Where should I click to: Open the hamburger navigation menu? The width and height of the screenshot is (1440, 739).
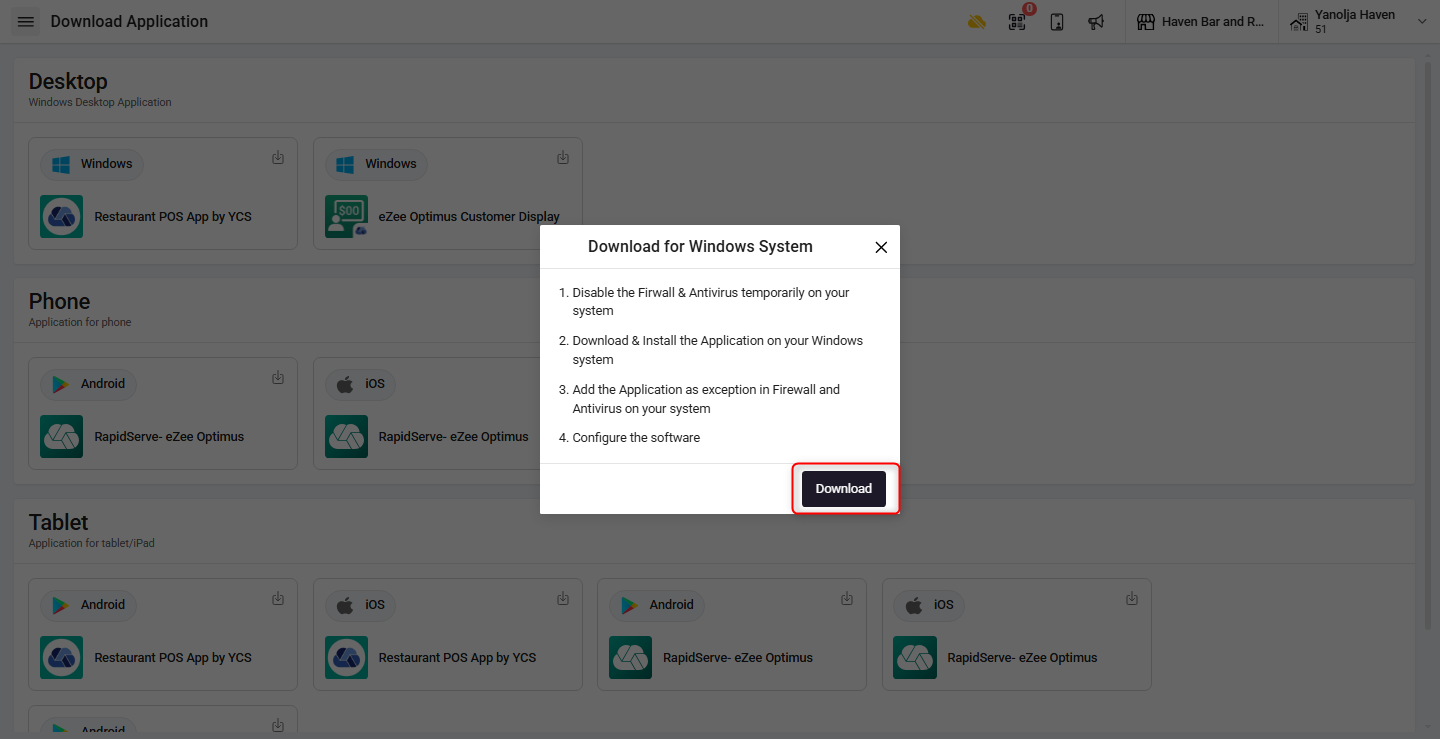tap(26, 22)
